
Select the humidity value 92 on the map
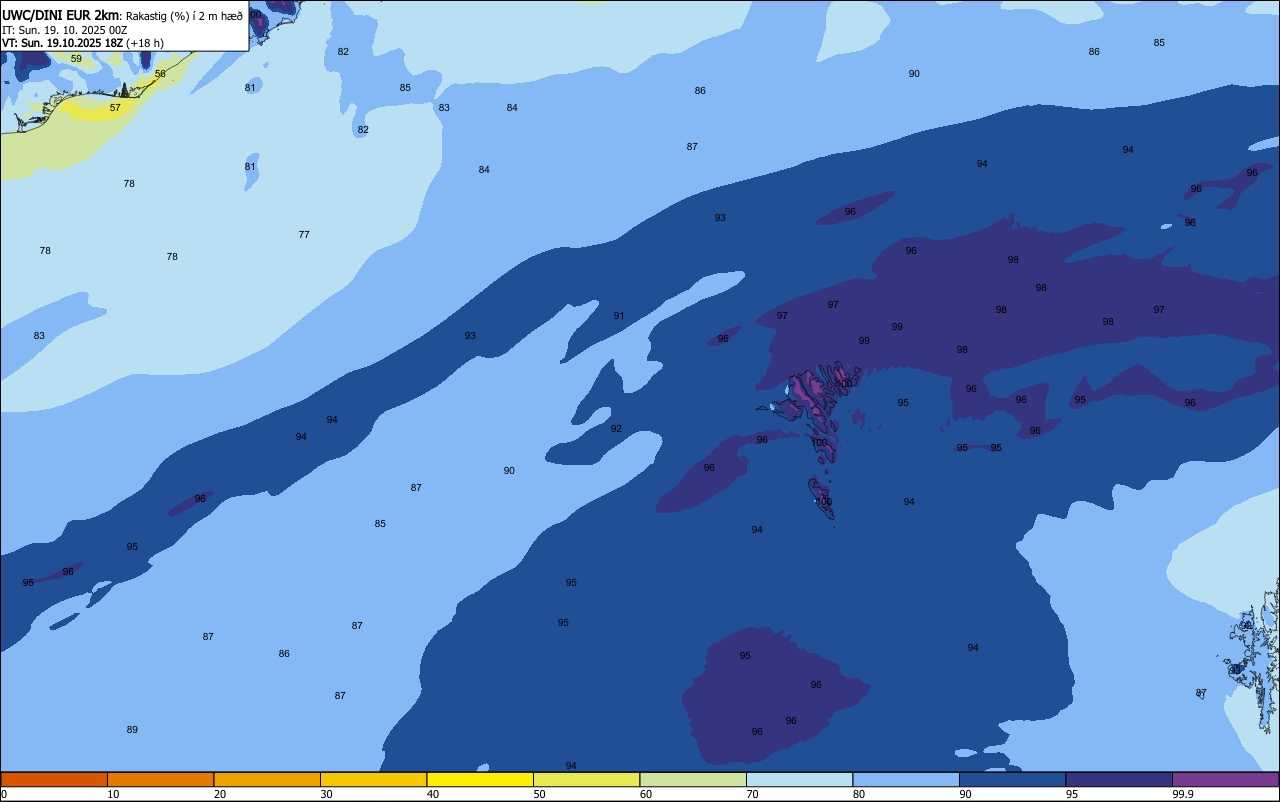tap(616, 429)
